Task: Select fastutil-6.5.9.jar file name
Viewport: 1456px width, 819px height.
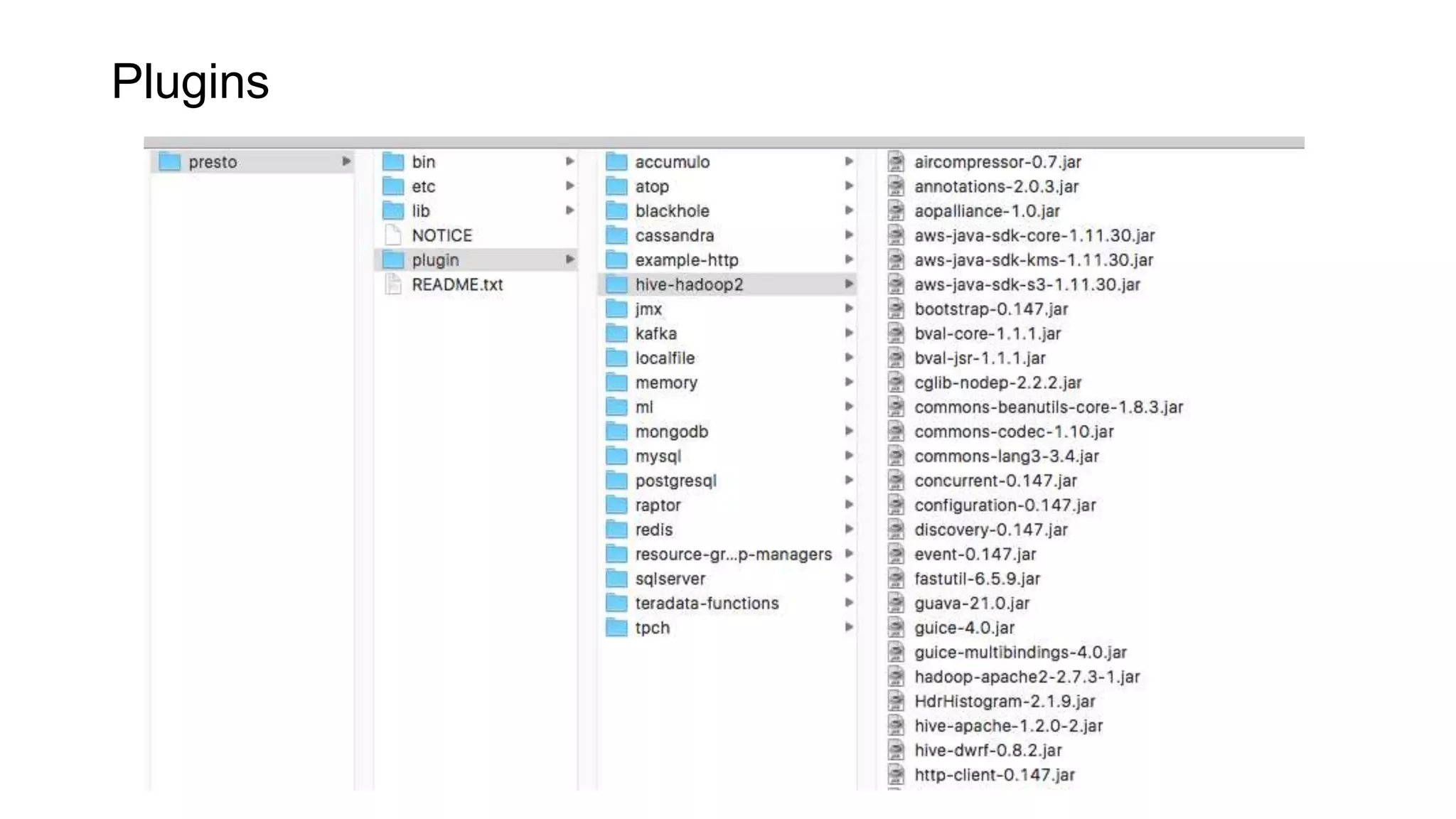Action: coord(978,579)
